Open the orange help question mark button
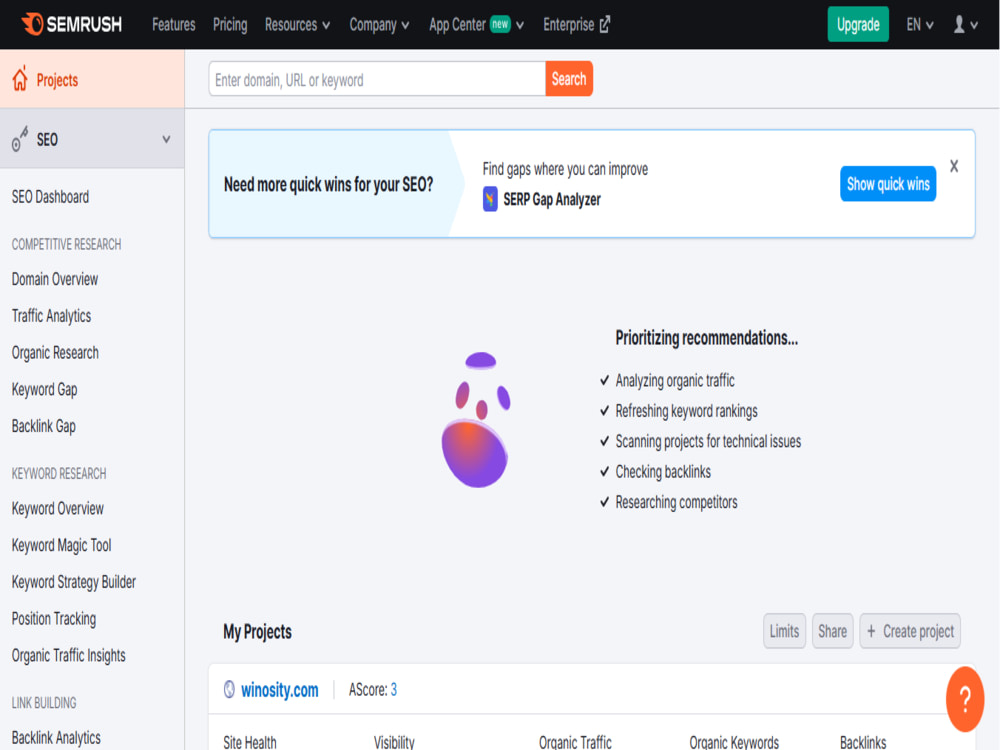The width and height of the screenshot is (1000, 750). tap(965, 699)
